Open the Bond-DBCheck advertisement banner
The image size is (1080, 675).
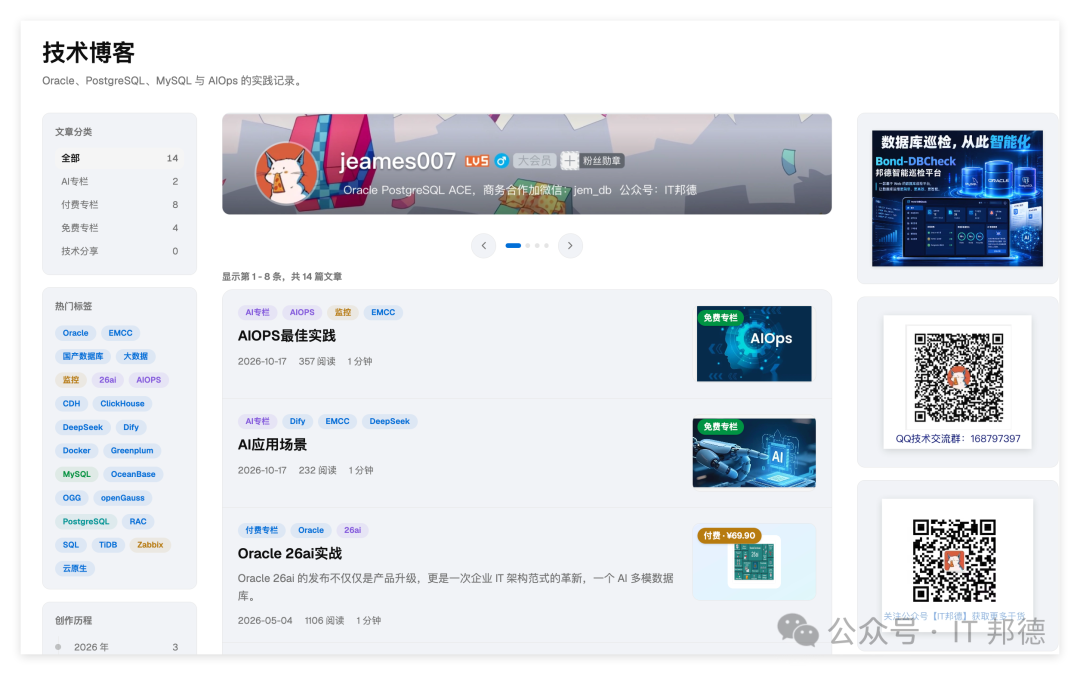pyautogui.click(x=957, y=198)
